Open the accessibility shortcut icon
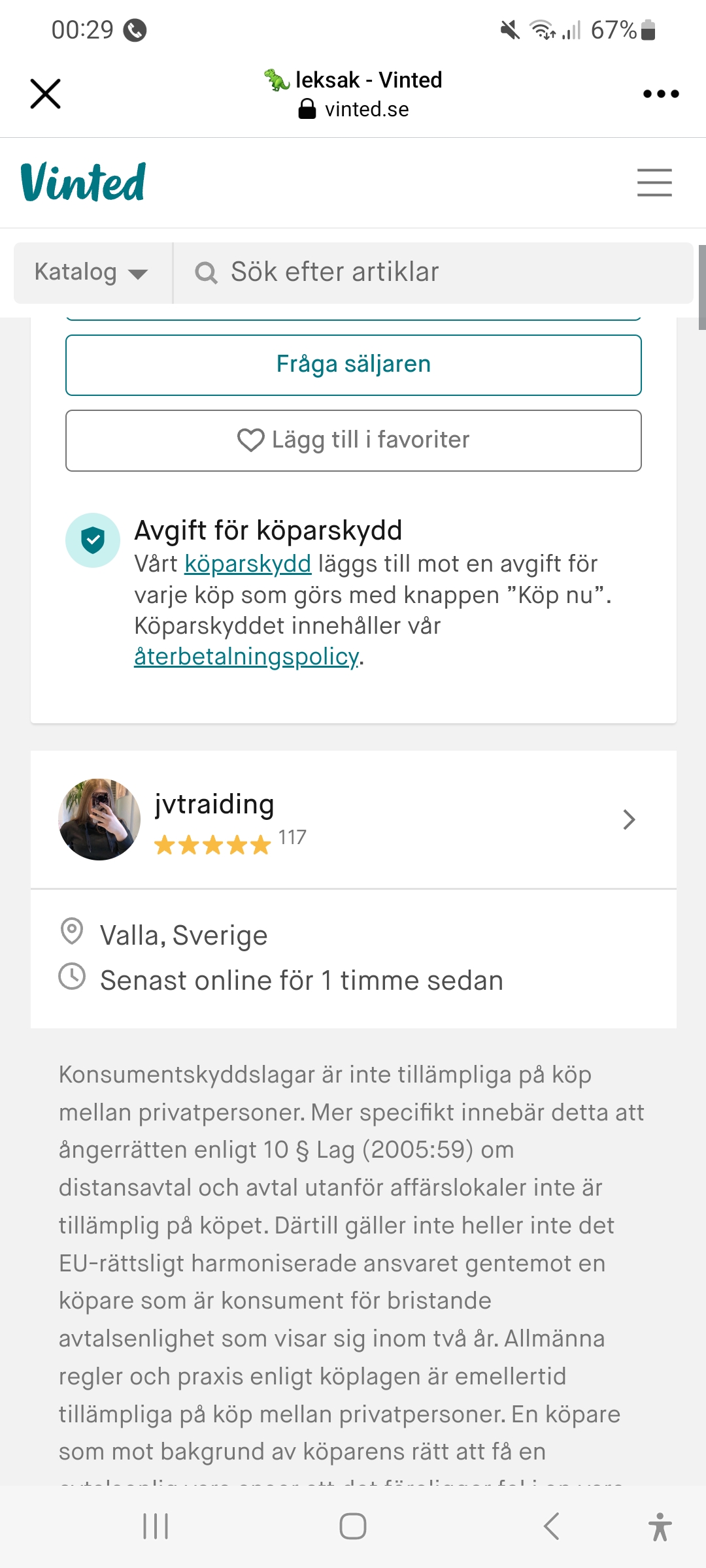The image size is (706, 1568). tap(660, 1526)
